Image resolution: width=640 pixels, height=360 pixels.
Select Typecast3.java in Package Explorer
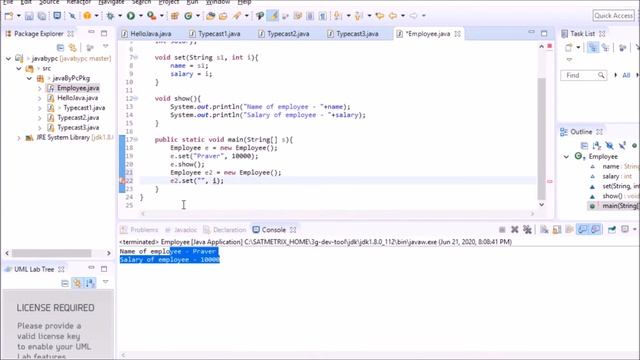pos(78,127)
